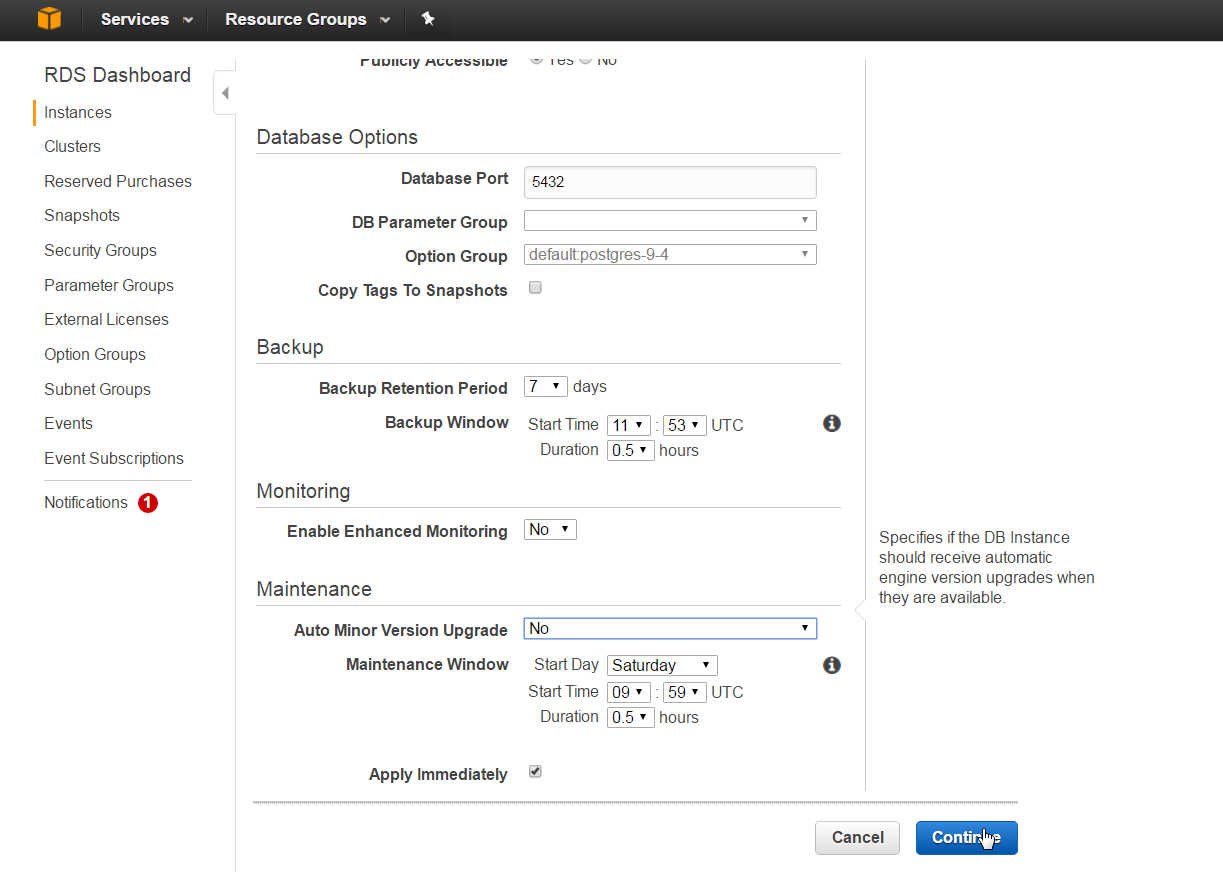
Task: Open the Services menu
Action: tap(147, 19)
